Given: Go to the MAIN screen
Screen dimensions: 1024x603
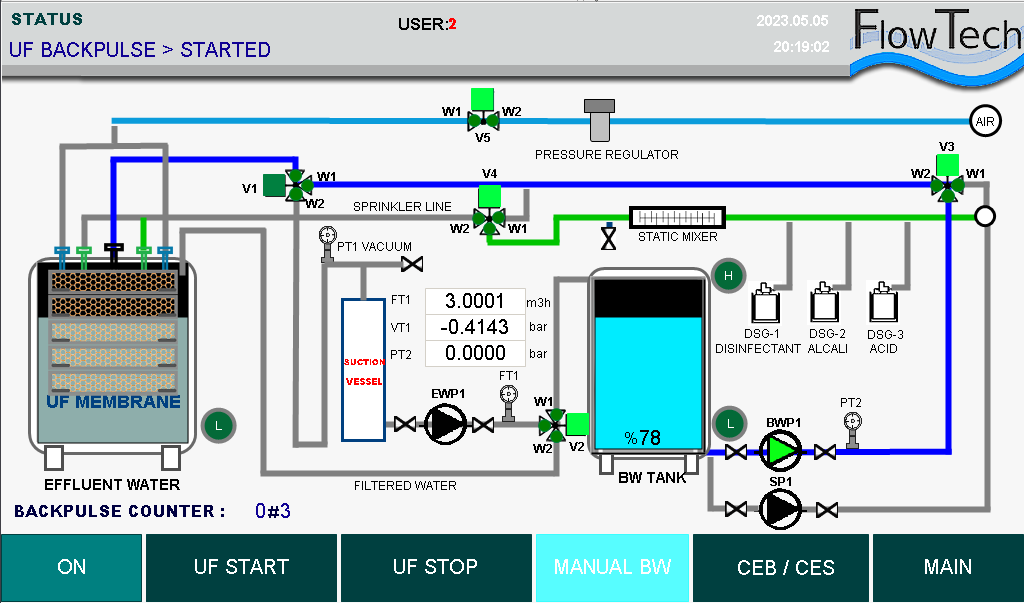Looking at the screenshot, I should click(x=947, y=567).
